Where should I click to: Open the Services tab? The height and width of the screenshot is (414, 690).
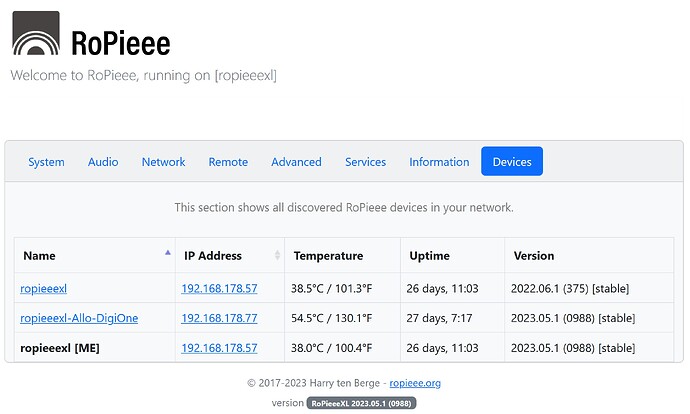[x=365, y=162]
